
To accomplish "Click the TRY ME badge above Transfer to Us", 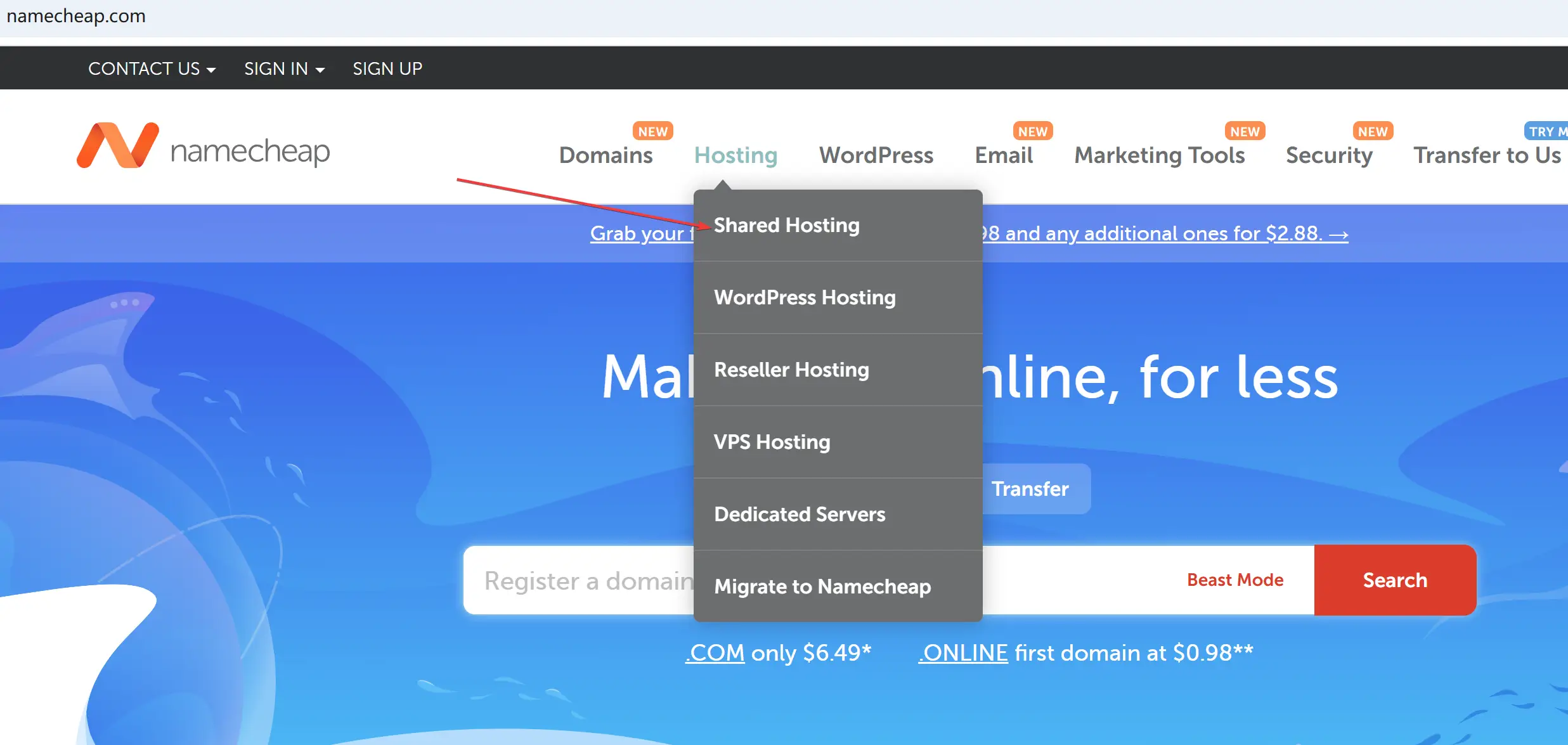I will pyautogui.click(x=1546, y=131).
